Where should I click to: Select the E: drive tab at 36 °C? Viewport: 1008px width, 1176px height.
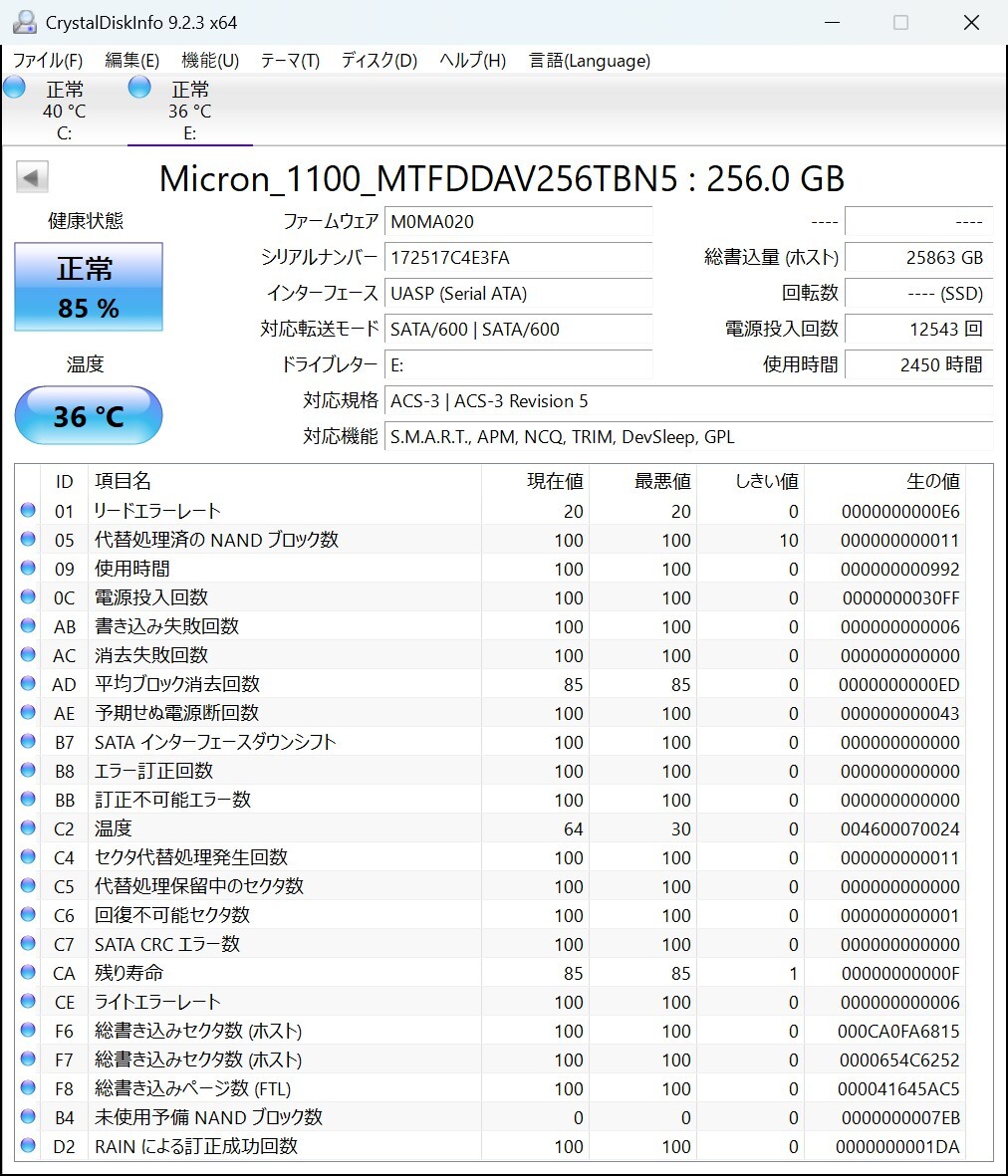(x=189, y=111)
